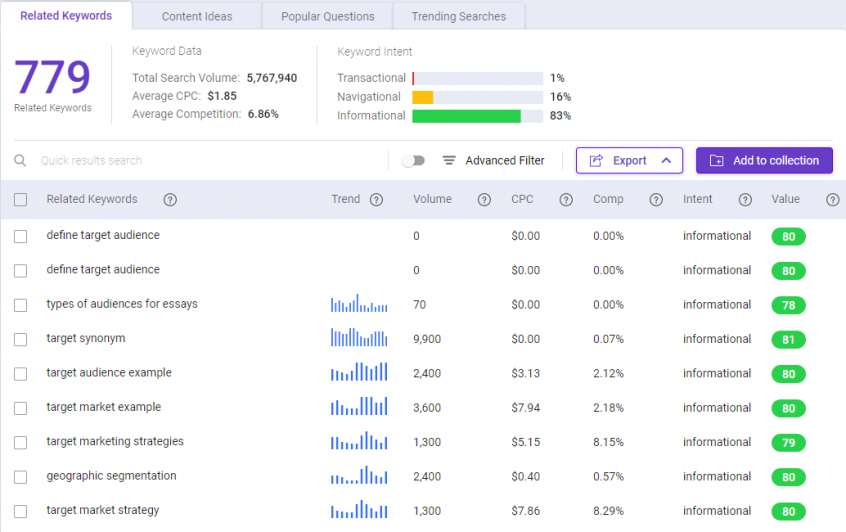Click trend chart for types of audiences for essays
This screenshot has height=532, width=846.
tap(359, 303)
